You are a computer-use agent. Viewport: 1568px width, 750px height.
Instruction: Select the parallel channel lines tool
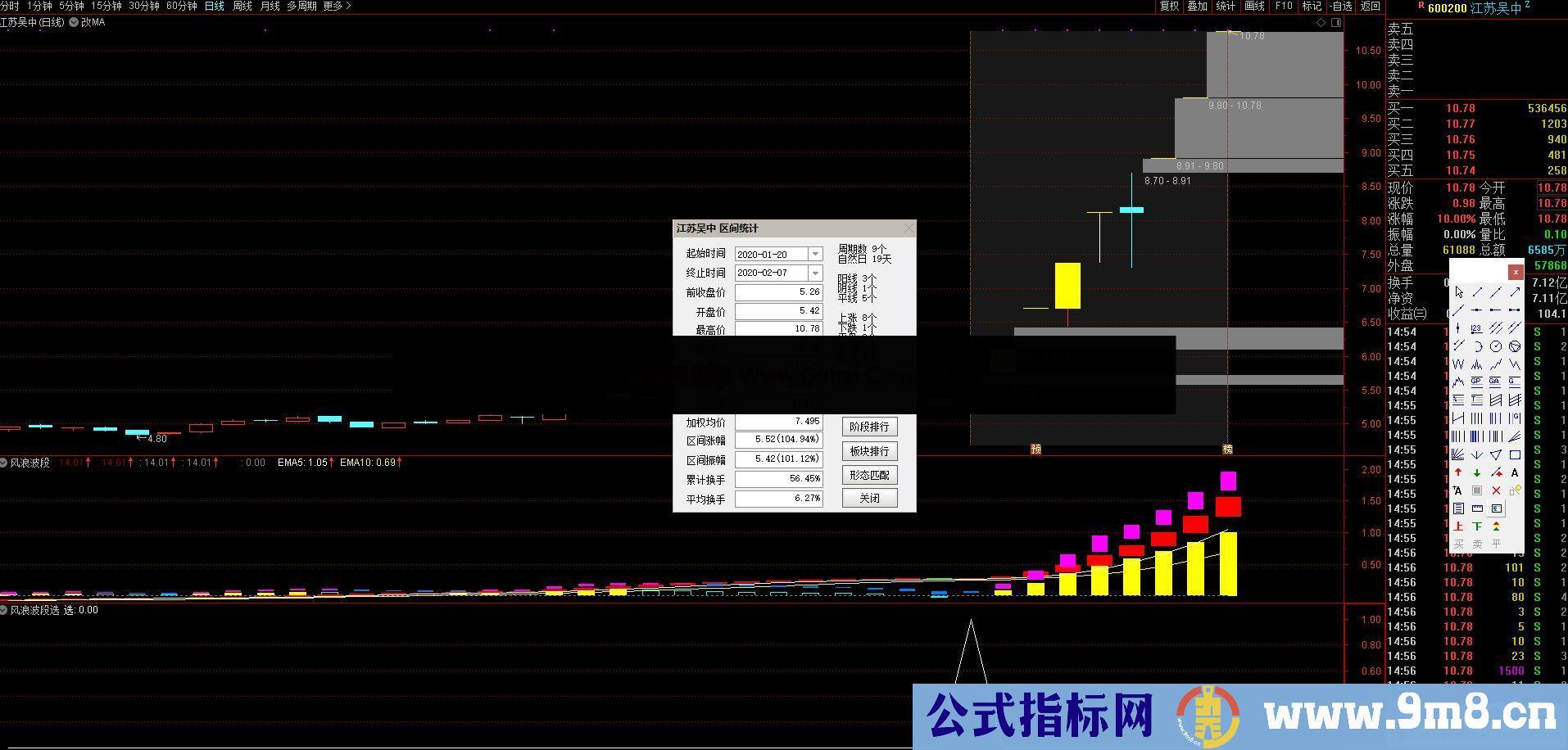coord(1495,328)
